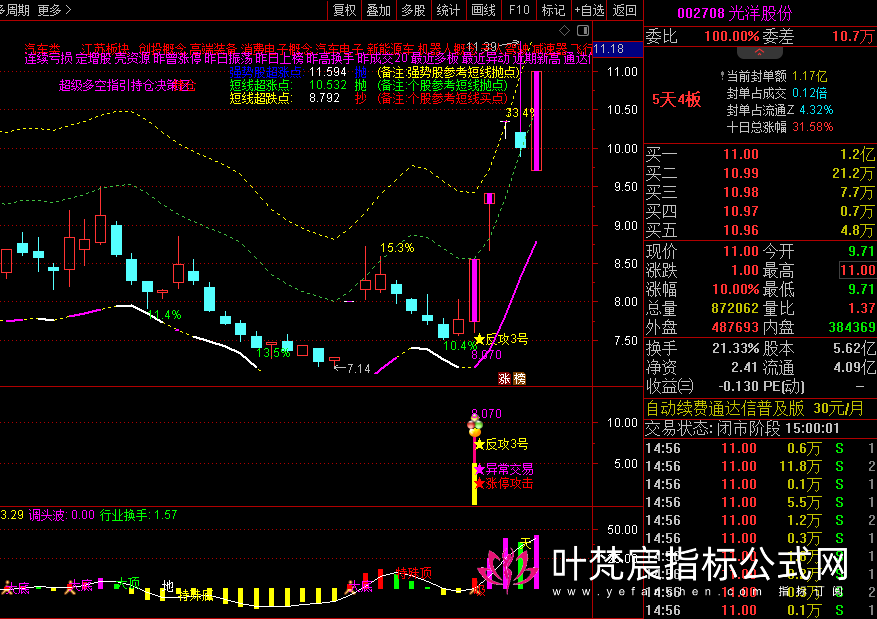Activate the 画线 drawing tools
The image size is (877, 619).
pos(483,10)
